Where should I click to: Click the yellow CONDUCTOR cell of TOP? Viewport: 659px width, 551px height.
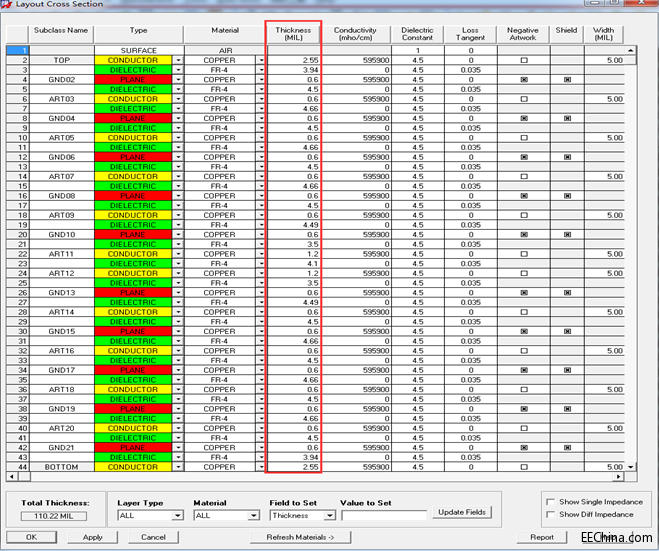point(133,60)
